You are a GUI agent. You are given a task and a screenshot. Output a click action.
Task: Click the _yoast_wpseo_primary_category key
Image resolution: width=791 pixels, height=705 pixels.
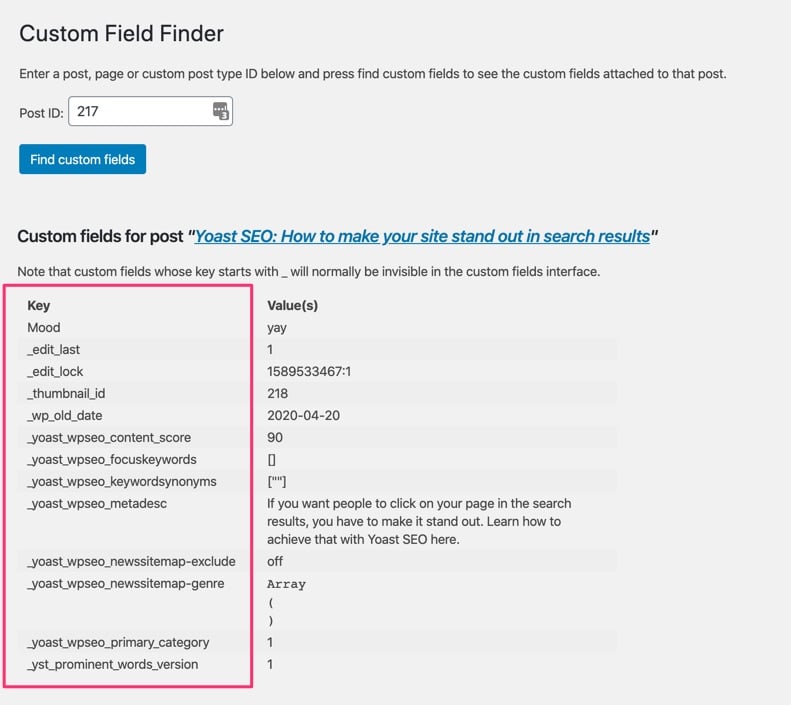click(118, 642)
